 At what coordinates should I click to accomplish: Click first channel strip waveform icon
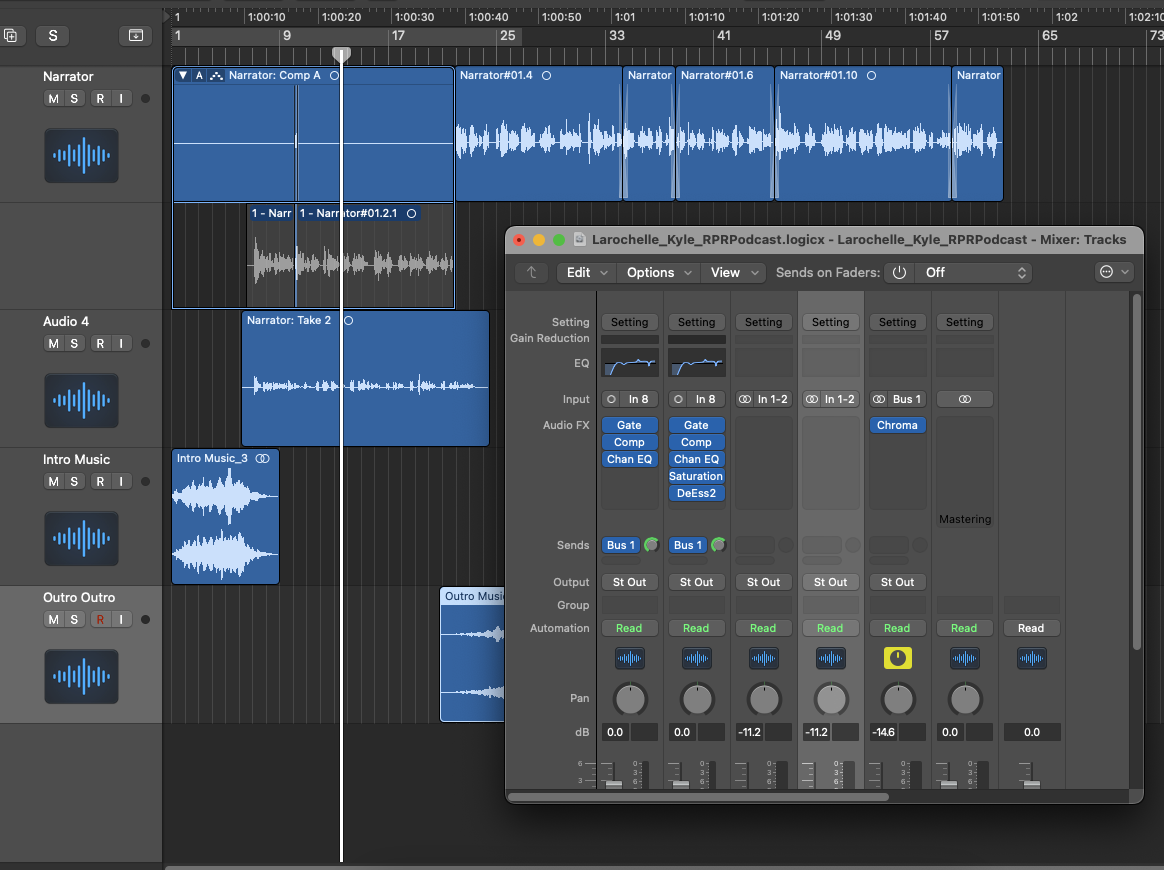point(630,658)
